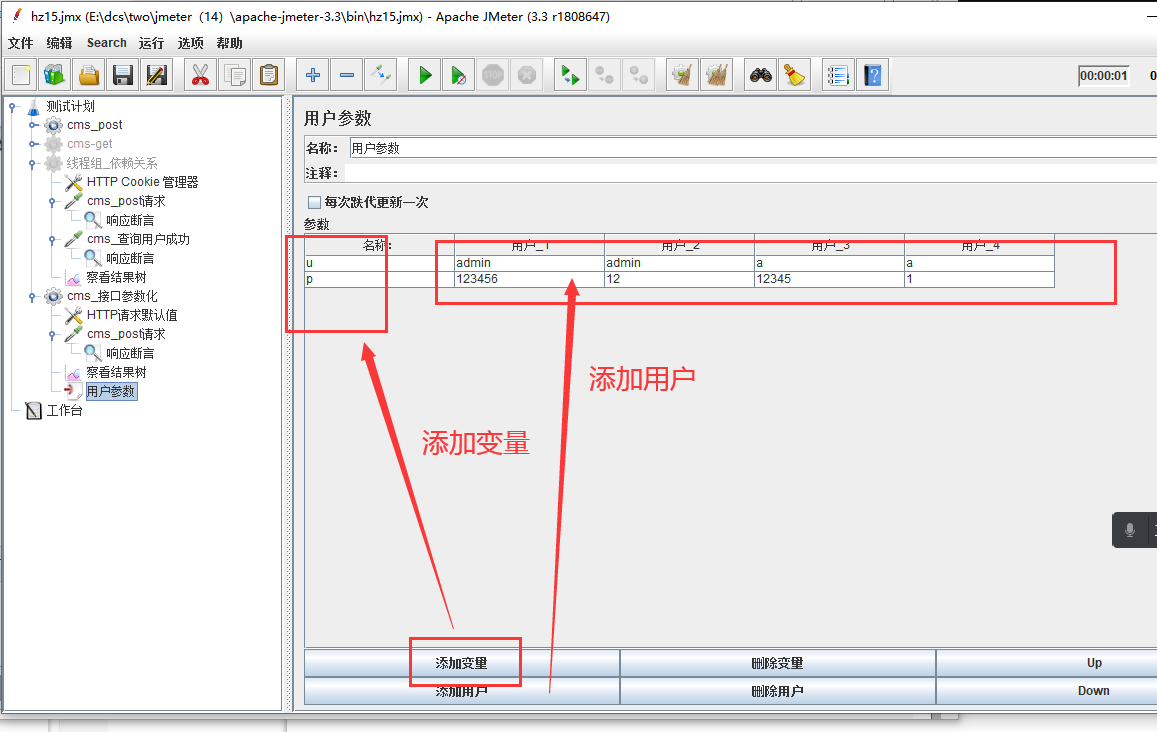Click the 添加用户 button

(462, 691)
